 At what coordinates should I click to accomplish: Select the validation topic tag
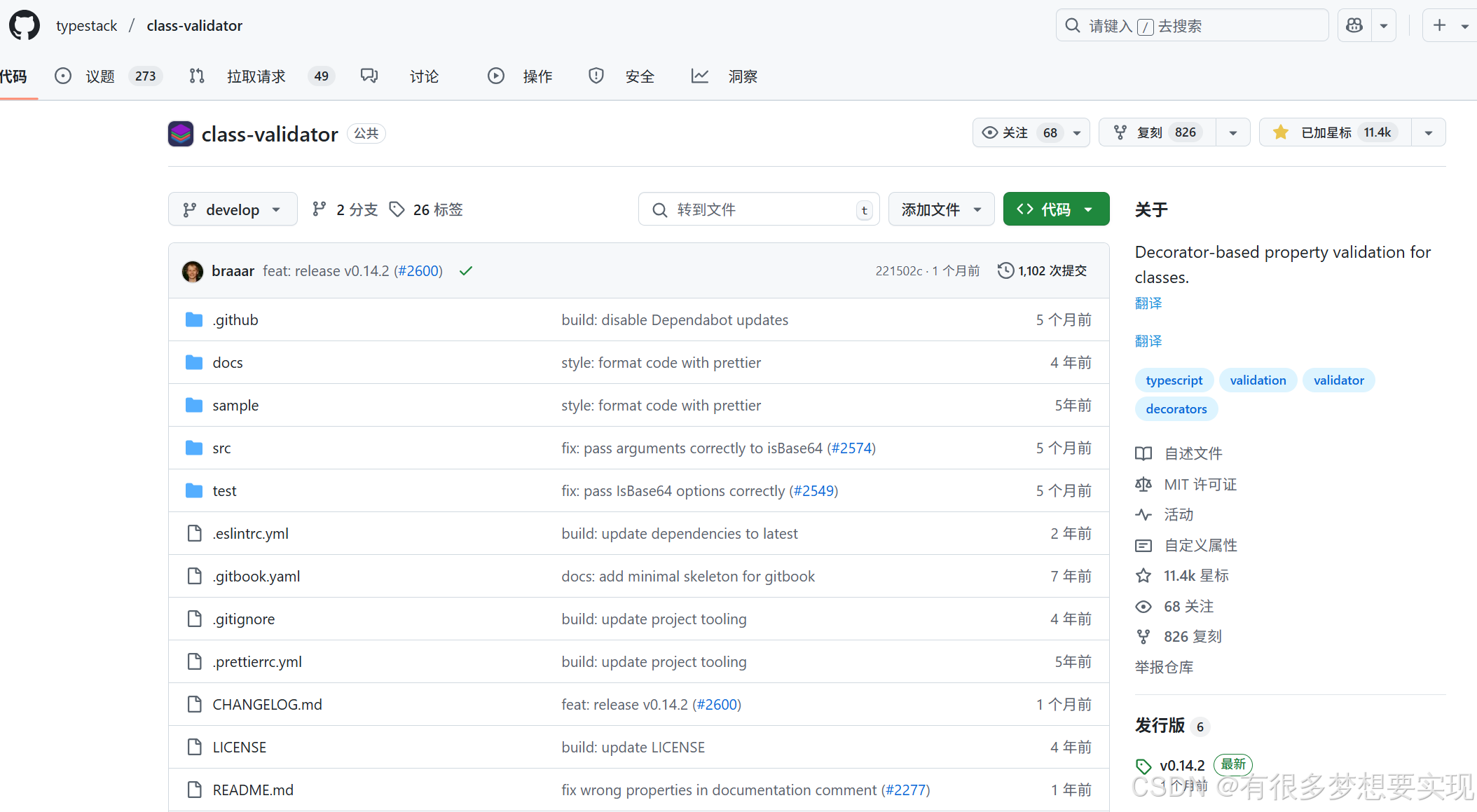(x=1258, y=380)
